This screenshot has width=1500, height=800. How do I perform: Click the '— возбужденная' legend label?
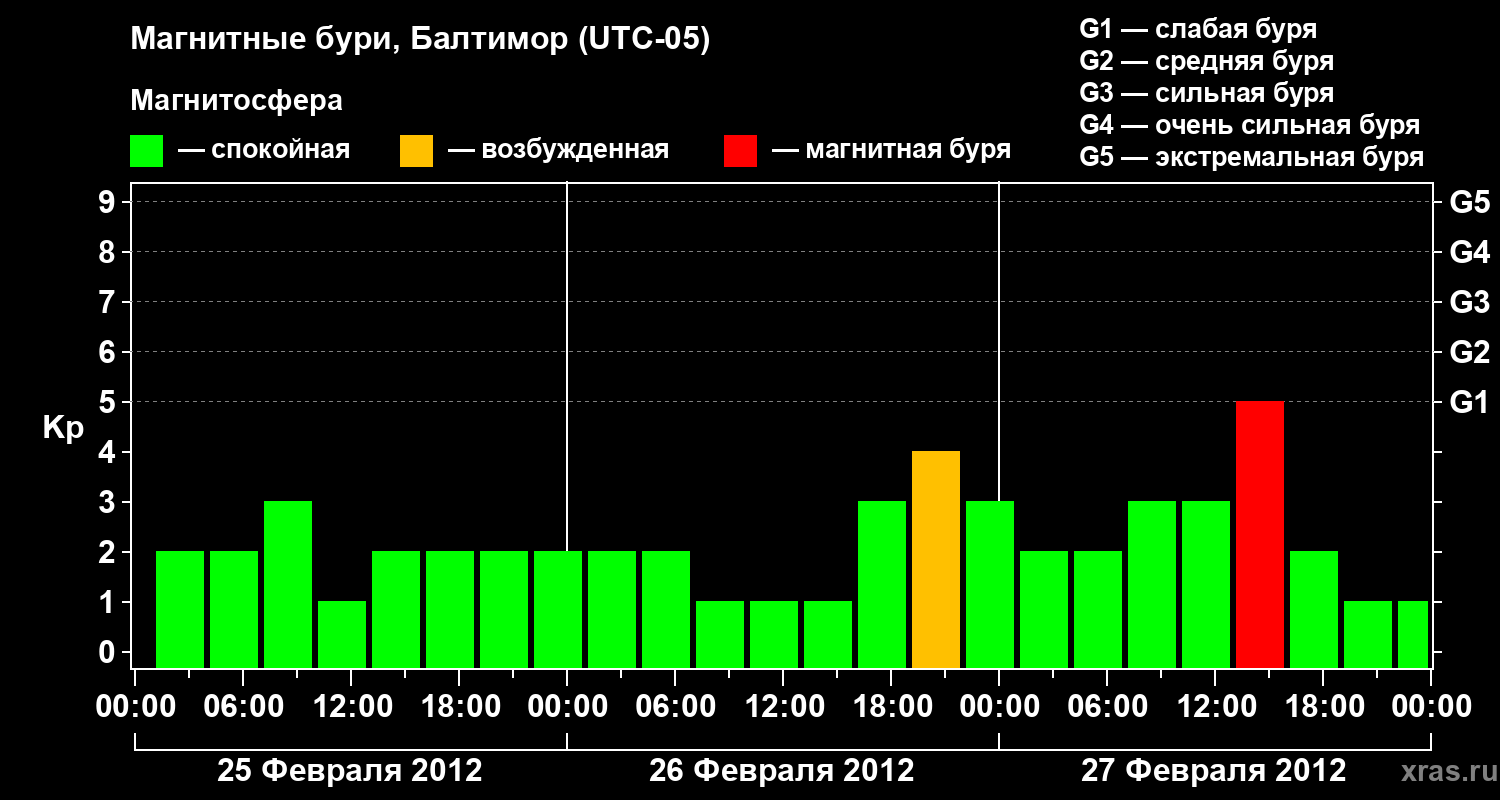pos(558,150)
